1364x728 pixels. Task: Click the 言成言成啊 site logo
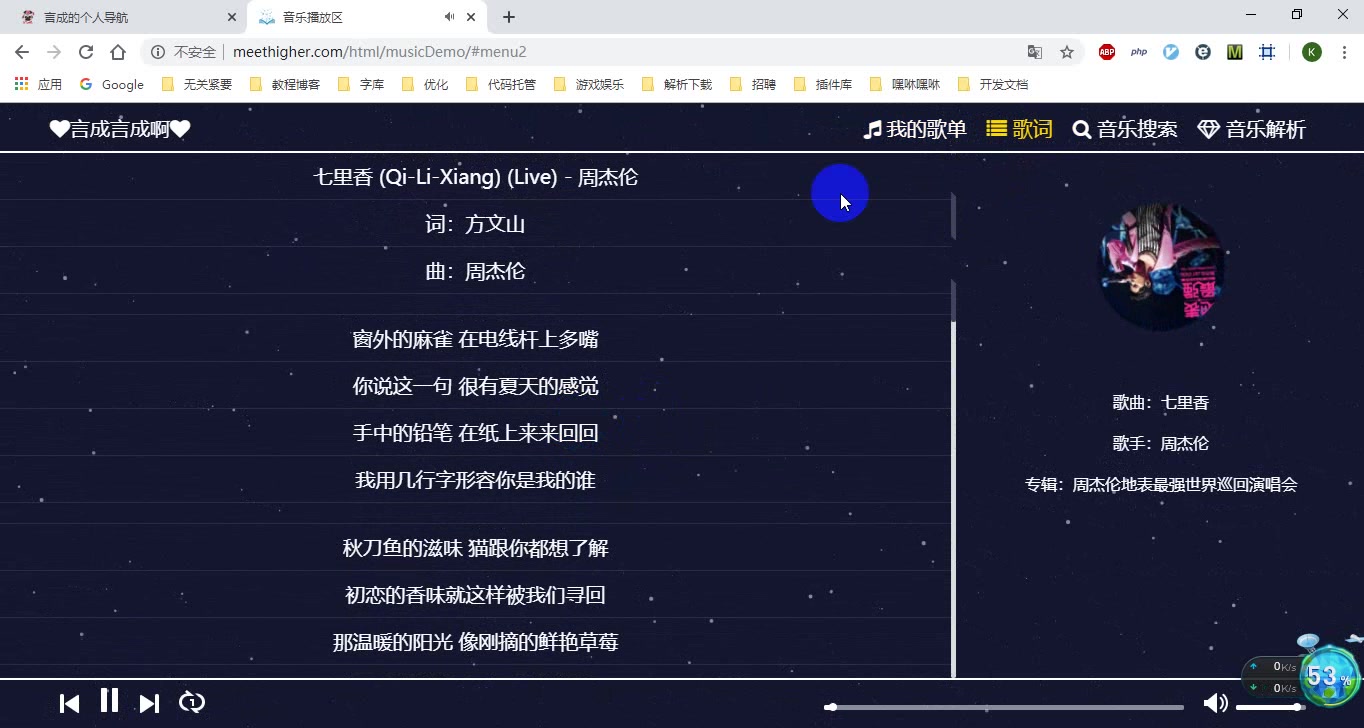120,129
